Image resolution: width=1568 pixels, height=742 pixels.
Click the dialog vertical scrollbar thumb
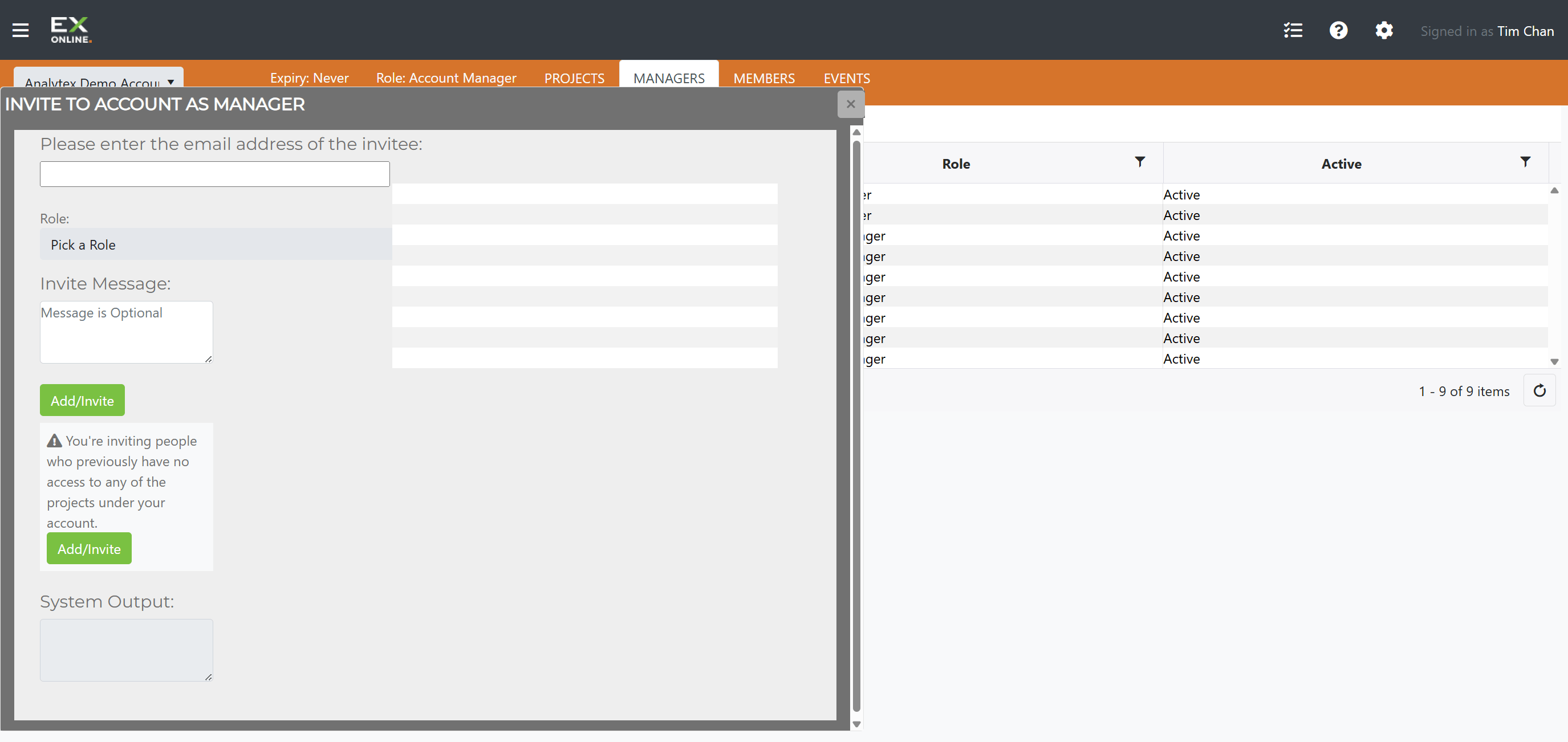(x=856, y=426)
